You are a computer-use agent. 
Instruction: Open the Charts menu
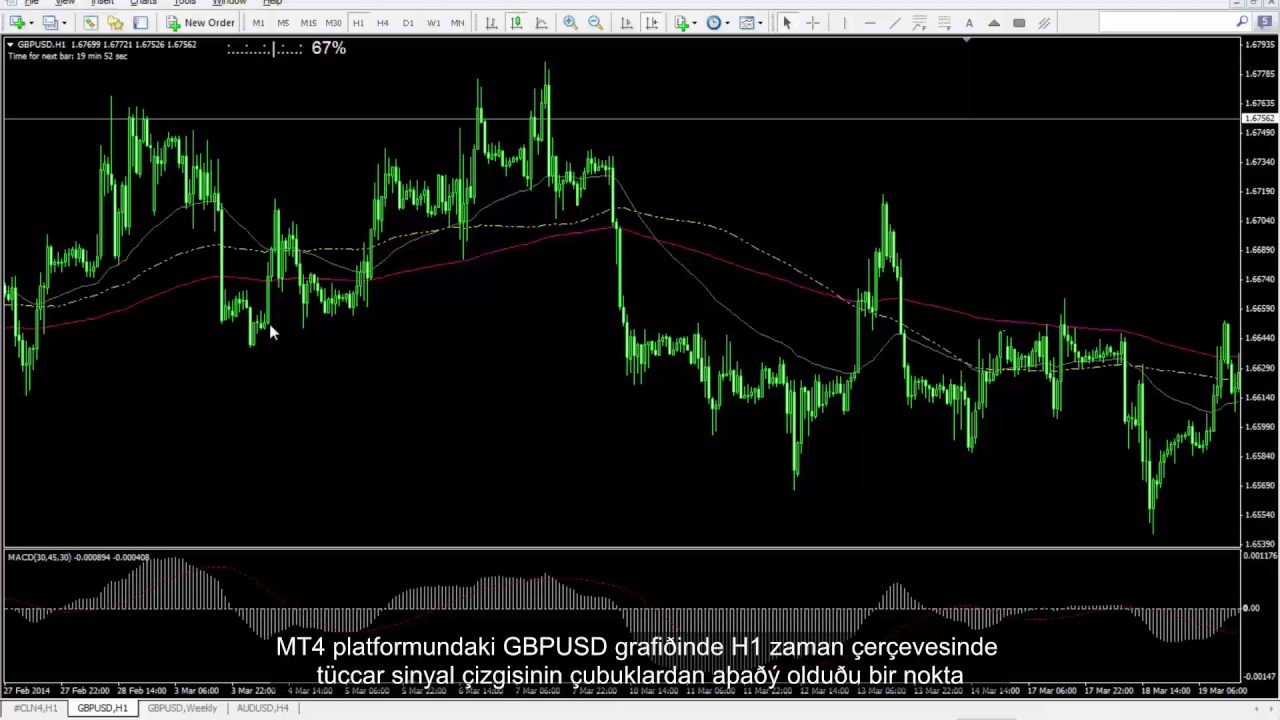click(x=143, y=3)
